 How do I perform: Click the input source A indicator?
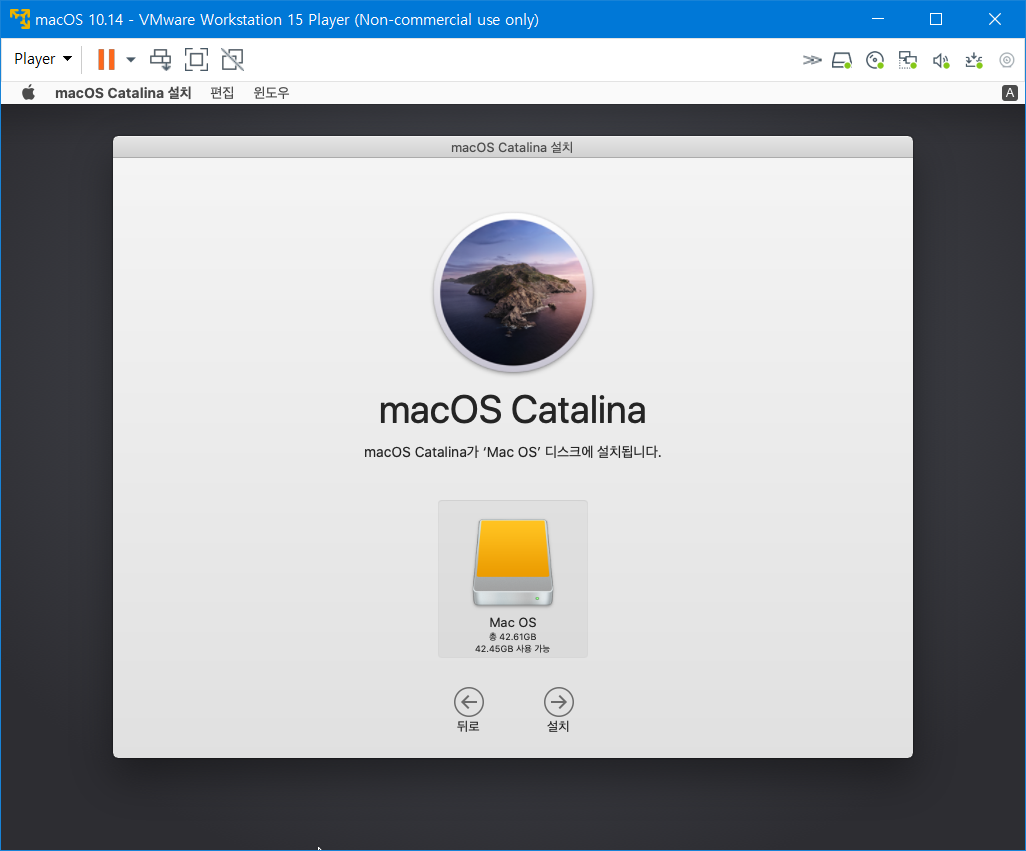pos(1010,93)
